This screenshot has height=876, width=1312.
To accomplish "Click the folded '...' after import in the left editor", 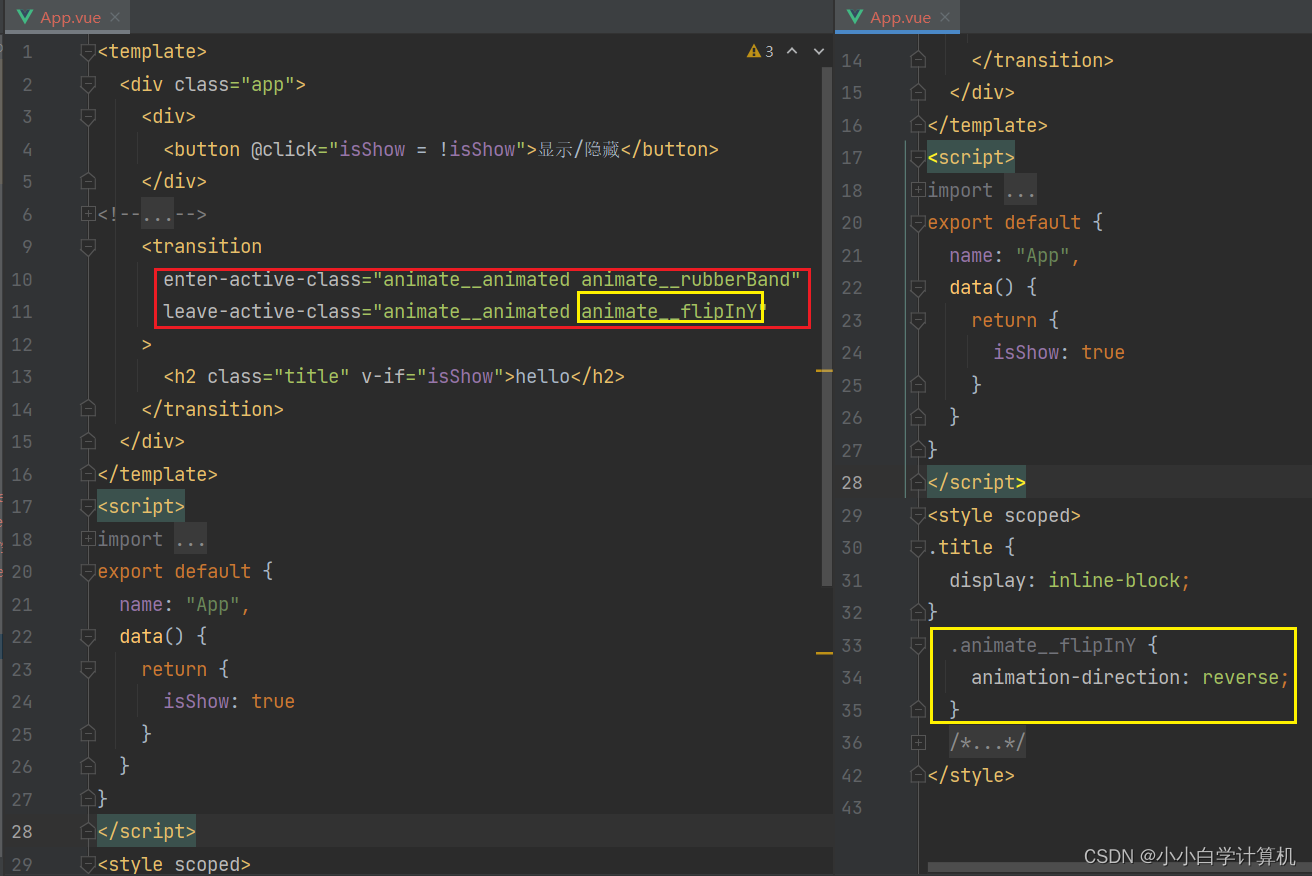I will [x=190, y=539].
